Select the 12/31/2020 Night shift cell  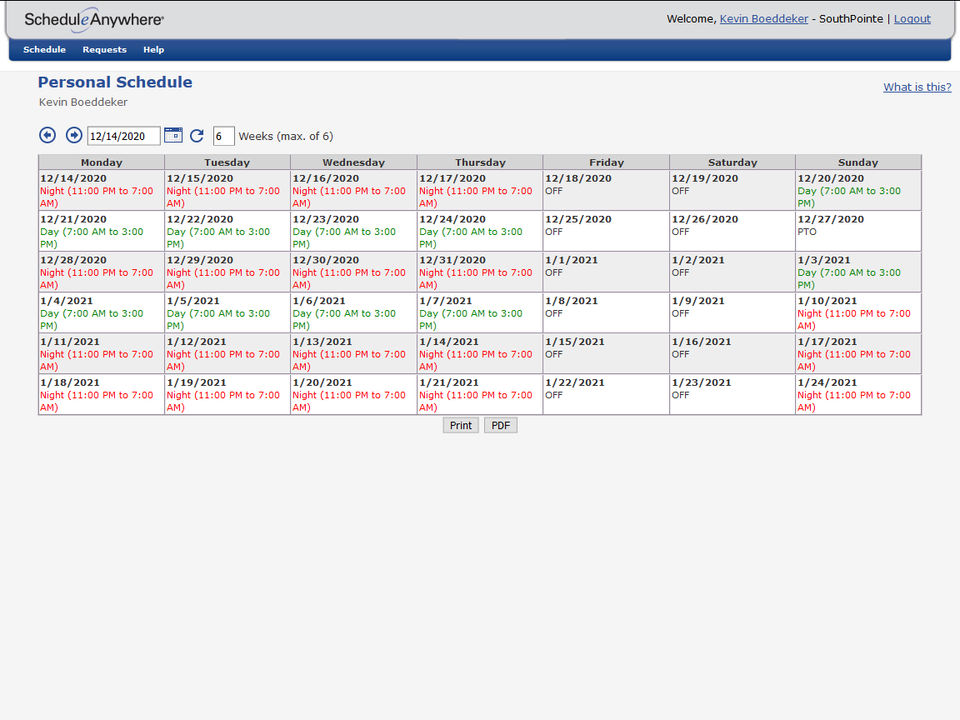pos(479,272)
